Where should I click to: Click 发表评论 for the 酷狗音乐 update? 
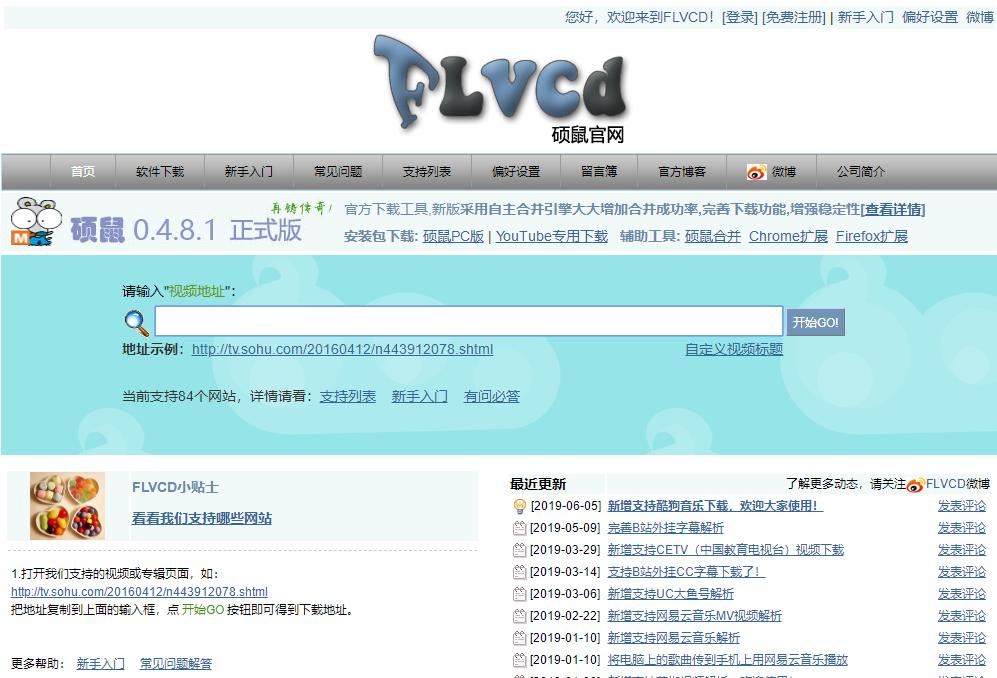coord(961,506)
